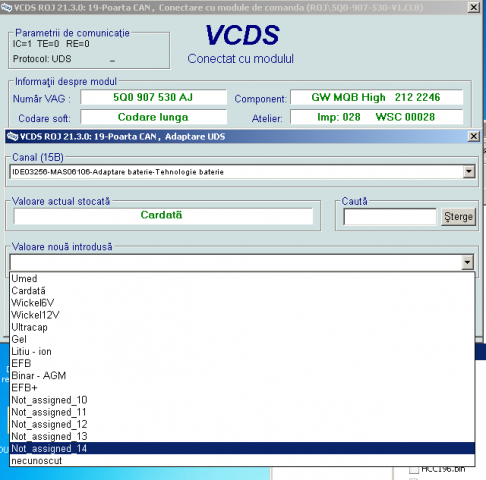Select 'Ultracap' battery option
This screenshot has width=486, height=480.
pos(242,327)
